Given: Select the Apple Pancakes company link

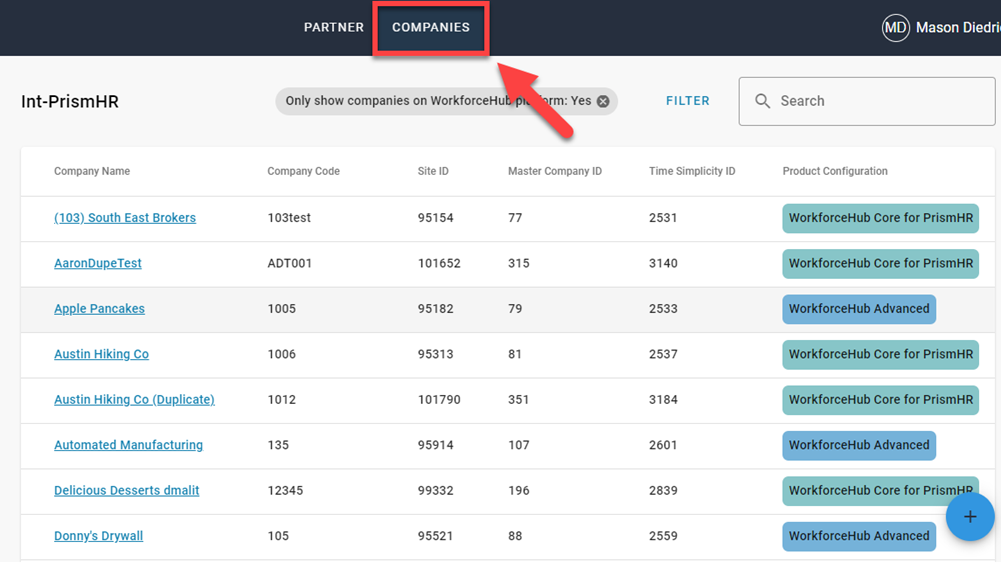Looking at the screenshot, I should point(99,309).
